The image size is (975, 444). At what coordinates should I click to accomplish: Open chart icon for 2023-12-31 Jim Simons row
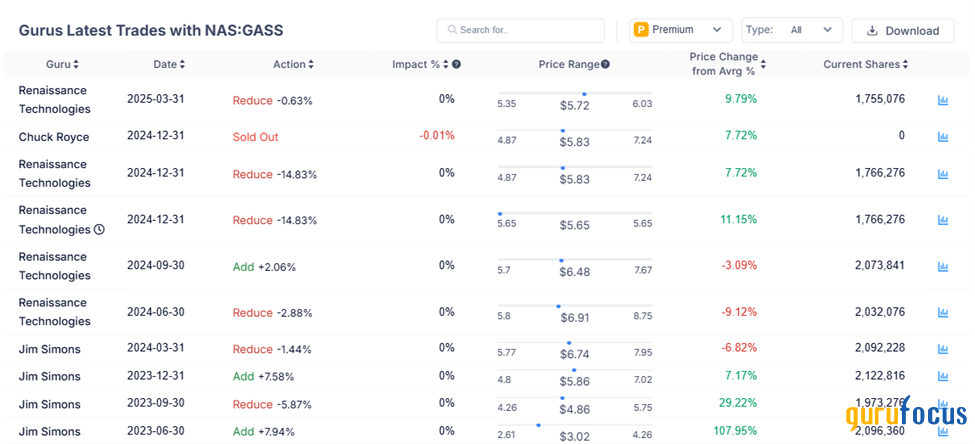943,376
